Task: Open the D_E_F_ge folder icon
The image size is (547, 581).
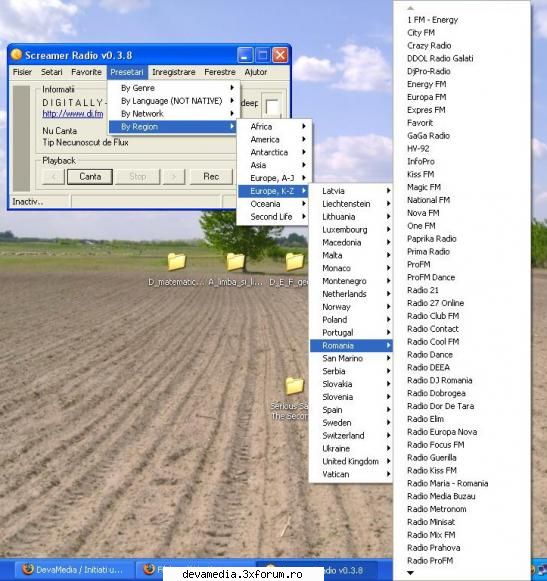Action: (295, 262)
